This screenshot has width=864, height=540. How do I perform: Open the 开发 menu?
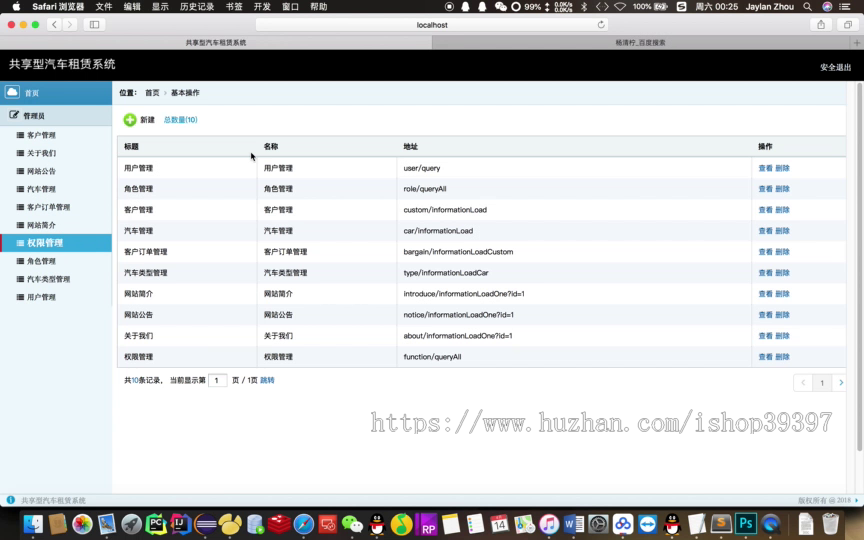pyautogui.click(x=262, y=7)
